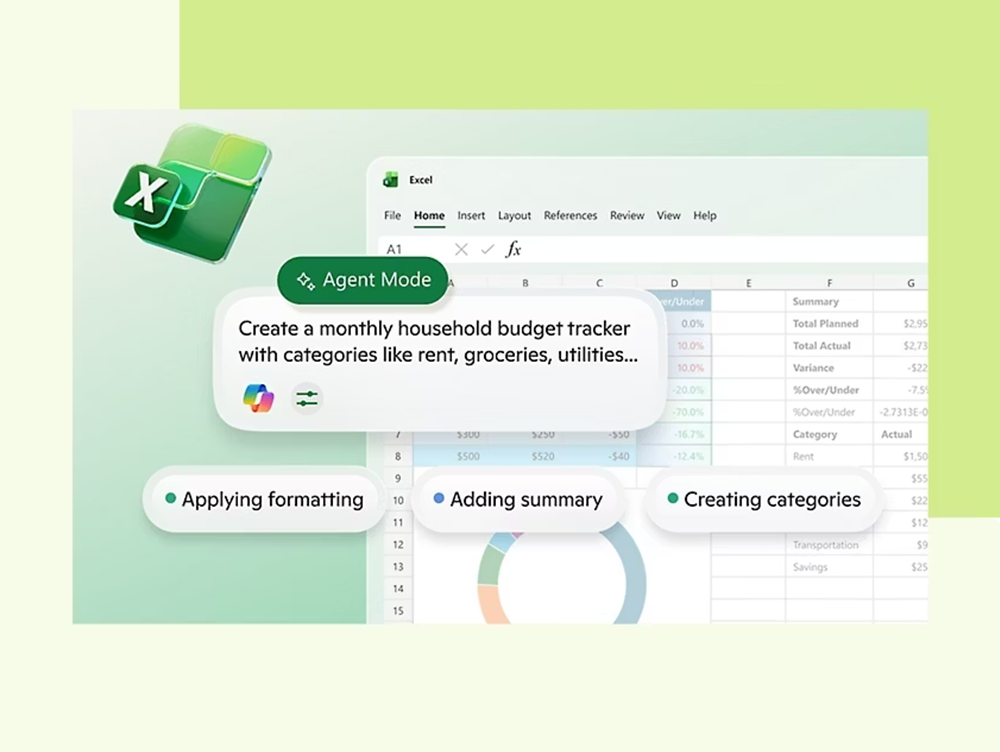Viewport: 1000px width, 752px height.
Task: Switch to the Home tab
Action: pyautogui.click(x=429, y=215)
